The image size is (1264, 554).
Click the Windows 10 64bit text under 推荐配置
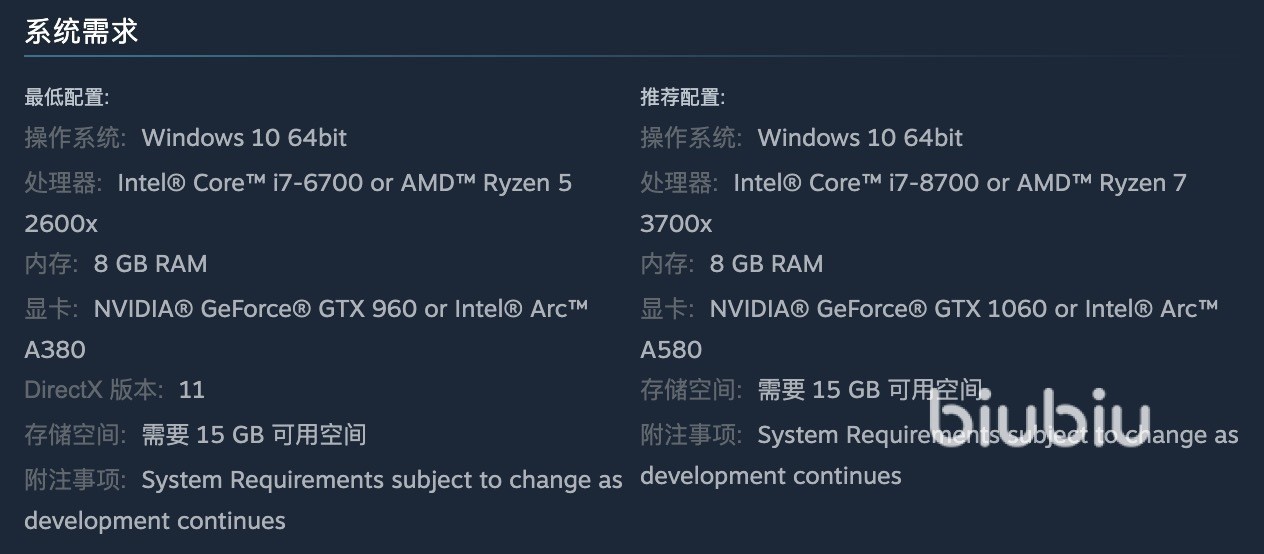(860, 137)
